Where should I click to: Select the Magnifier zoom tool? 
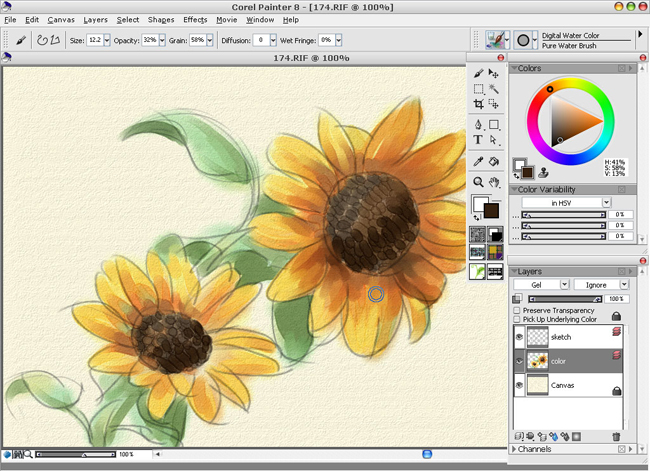coord(479,182)
